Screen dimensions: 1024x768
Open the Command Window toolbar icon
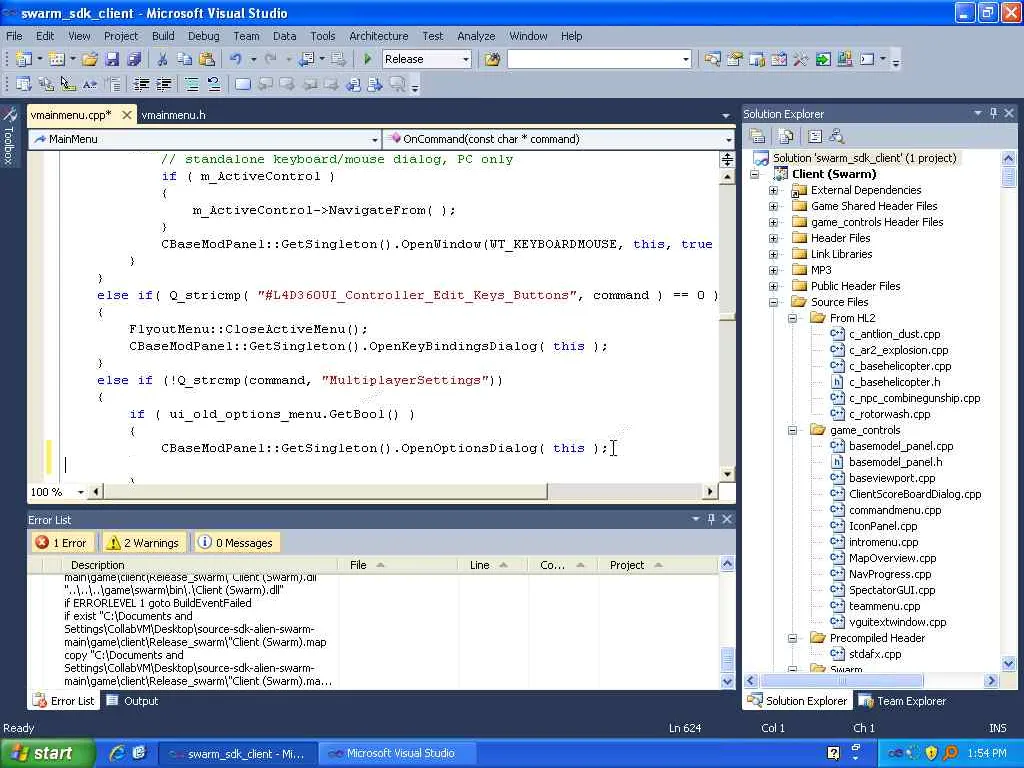tap(867, 59)
